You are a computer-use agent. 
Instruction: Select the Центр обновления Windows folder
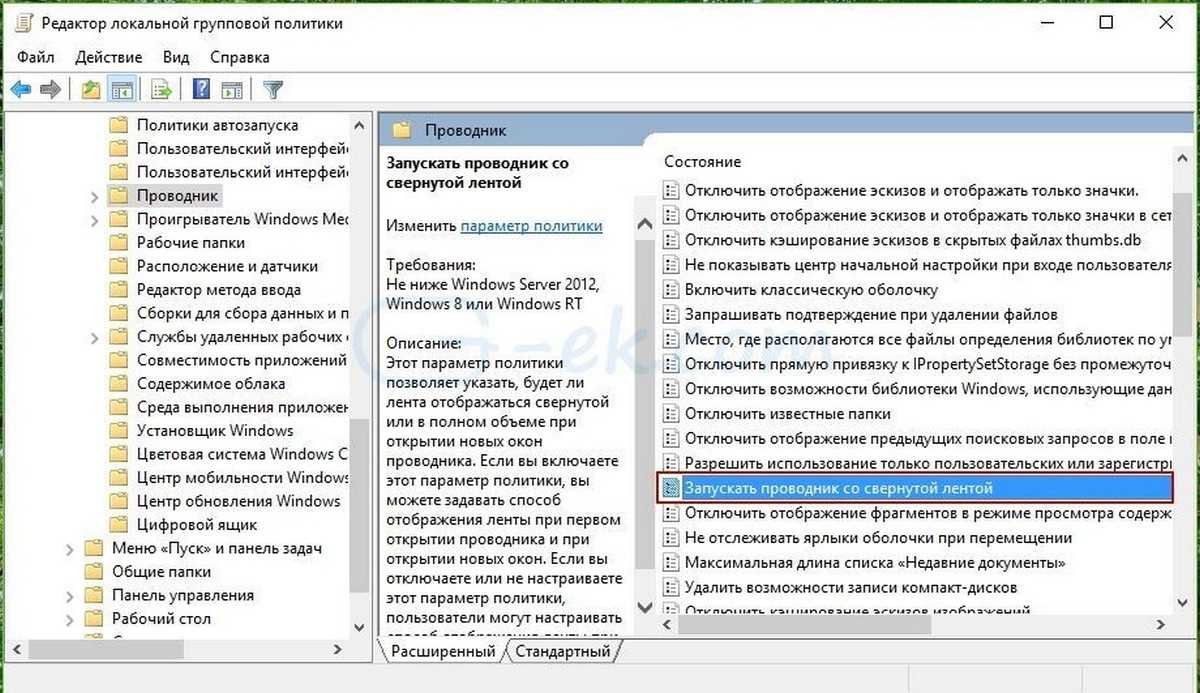click(238, 501)
